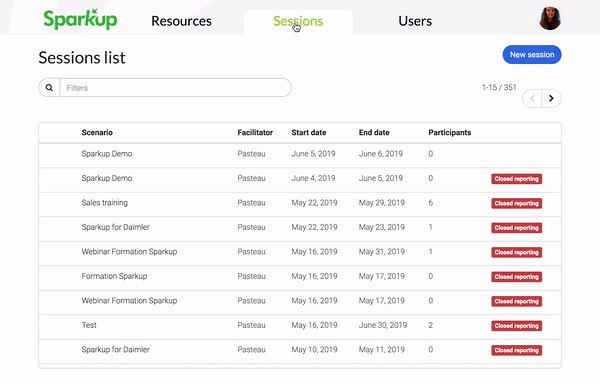The width and height of the screenshot is (600, 384).
Task: Open the Sales training session
Action: pyautogui.click(x=300, y=204)
